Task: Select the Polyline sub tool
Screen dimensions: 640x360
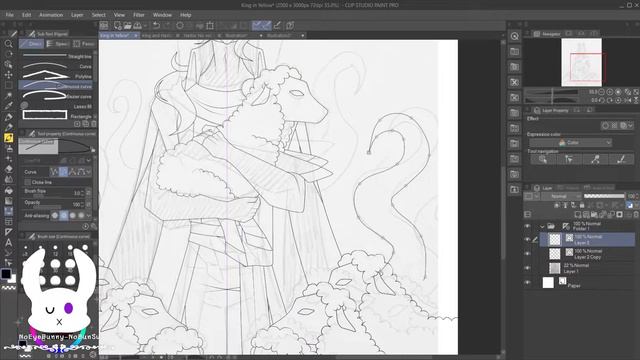Action: tap(56, 76)
